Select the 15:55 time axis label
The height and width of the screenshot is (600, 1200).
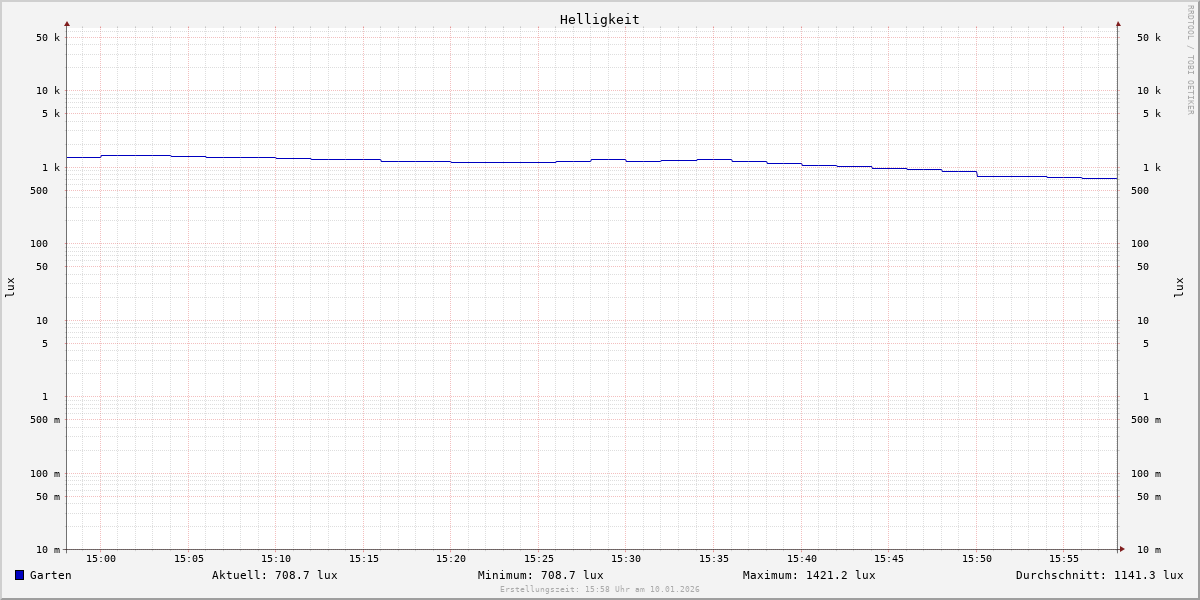click(x=1064, y=559)
